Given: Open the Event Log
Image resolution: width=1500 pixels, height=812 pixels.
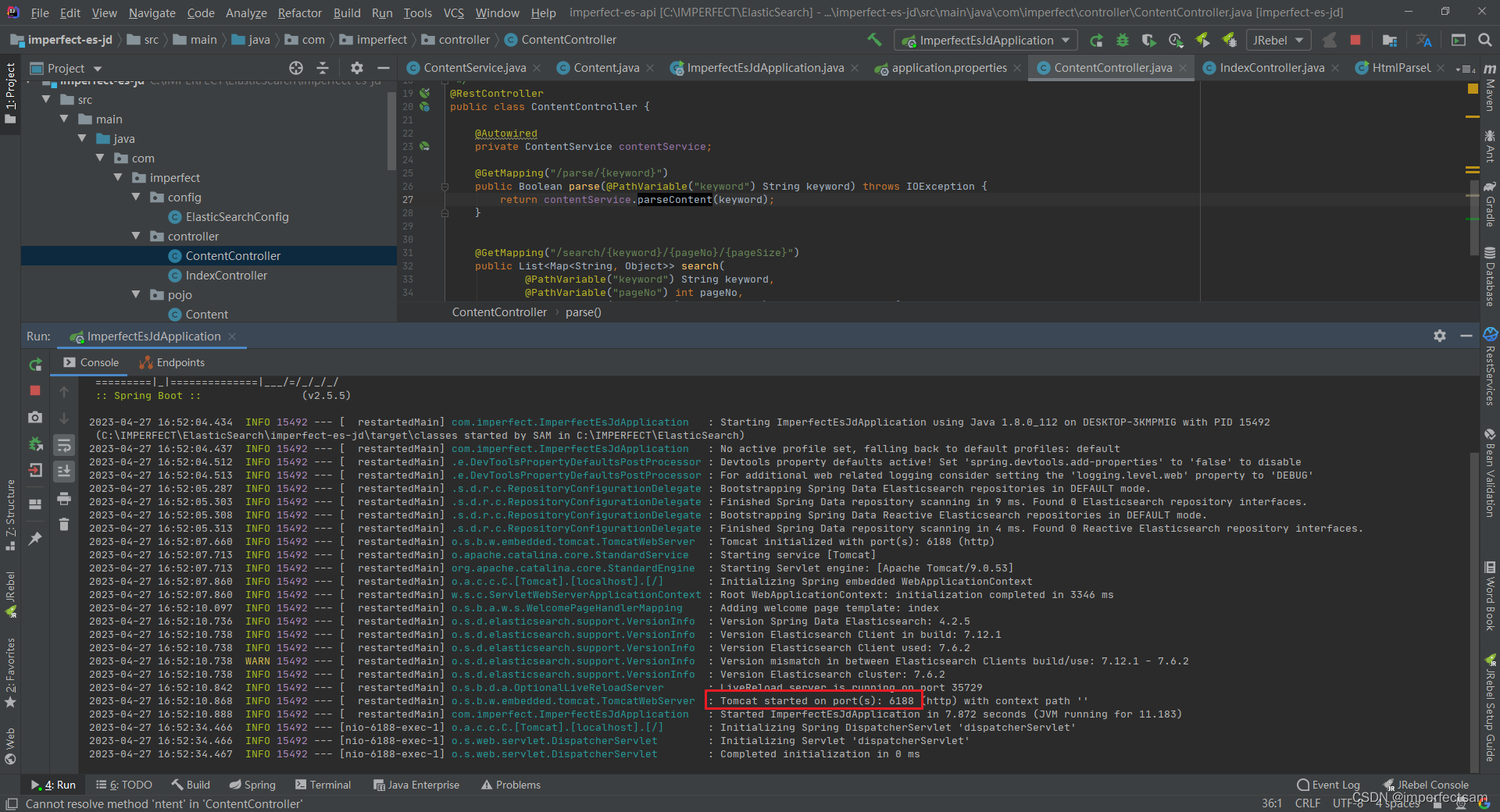Looking at the screenshot, I should pos(1328,785).
